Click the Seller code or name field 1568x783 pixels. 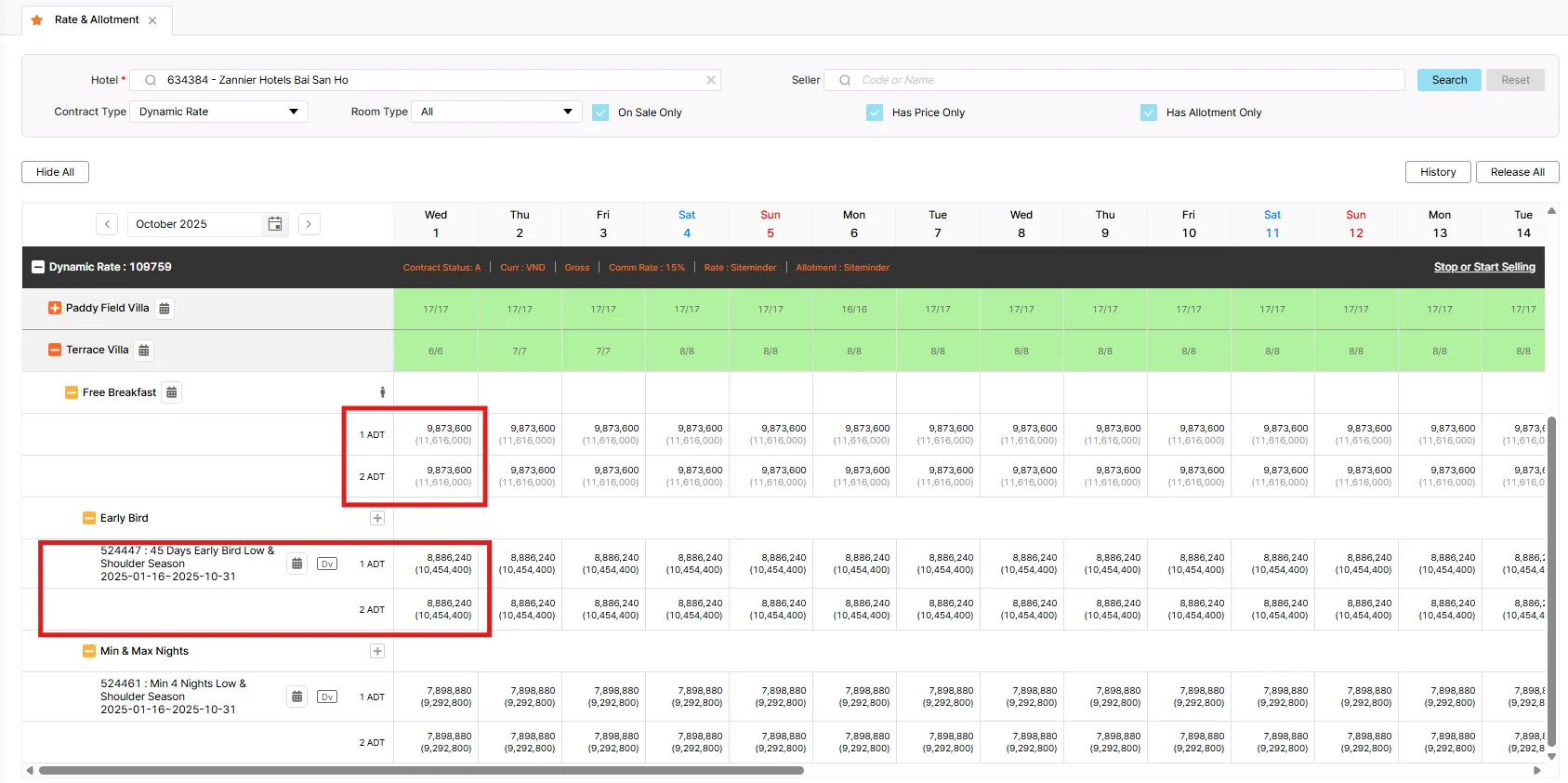(1115, 80)
